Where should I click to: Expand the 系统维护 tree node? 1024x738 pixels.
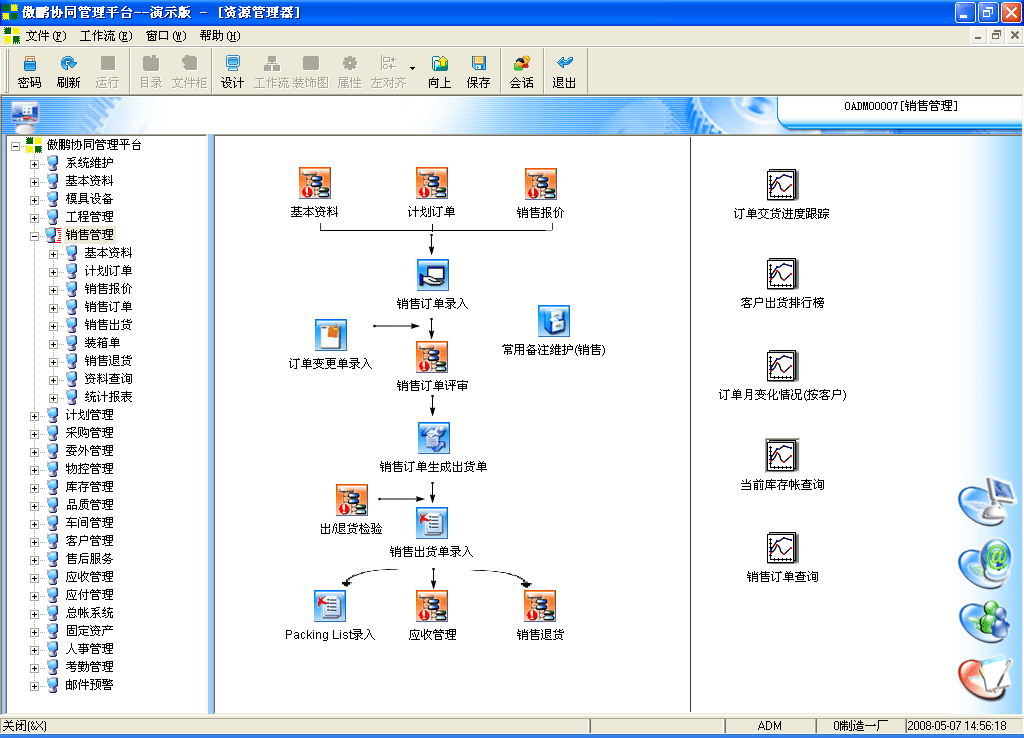34,163
